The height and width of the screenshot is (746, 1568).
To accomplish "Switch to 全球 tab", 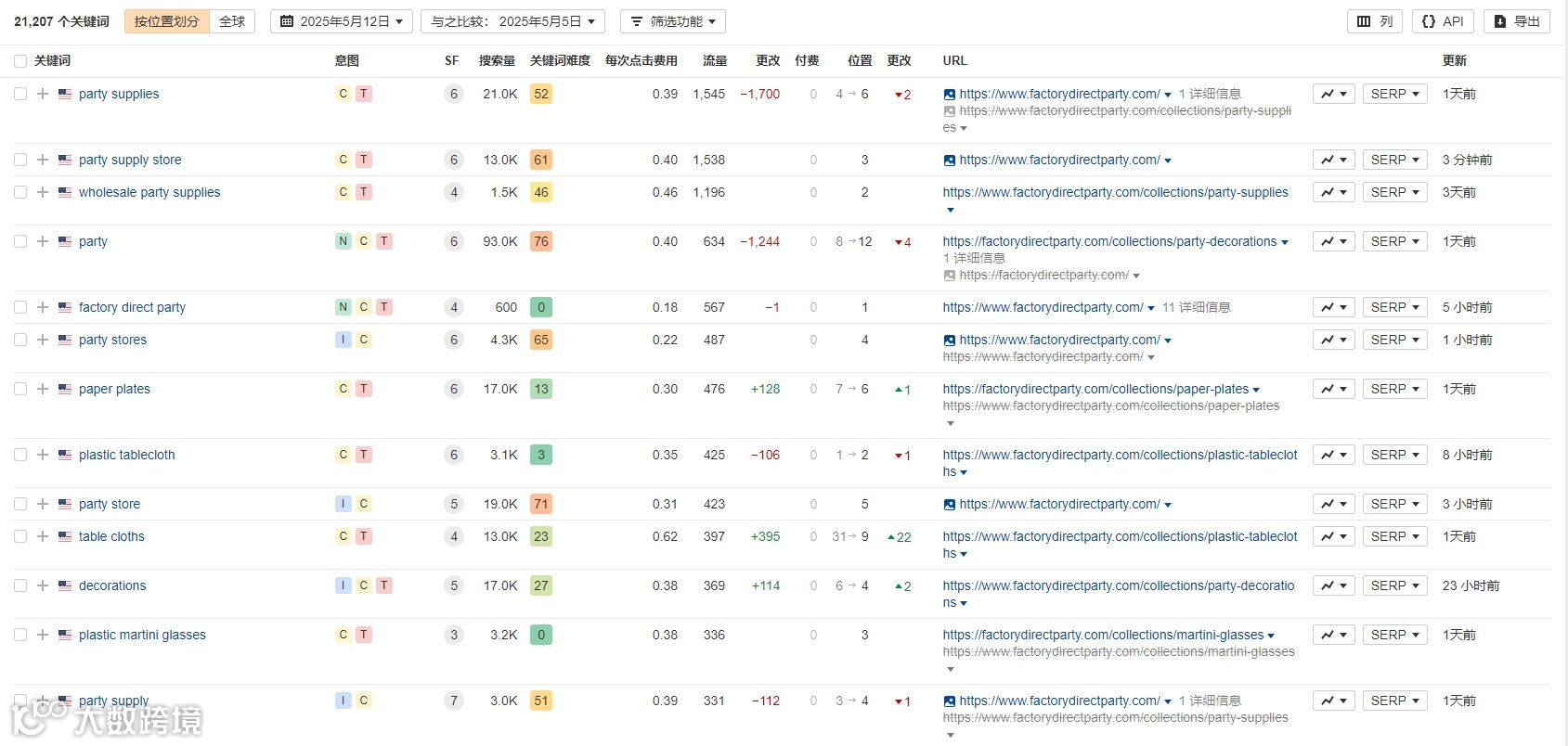I will (232, 21).
